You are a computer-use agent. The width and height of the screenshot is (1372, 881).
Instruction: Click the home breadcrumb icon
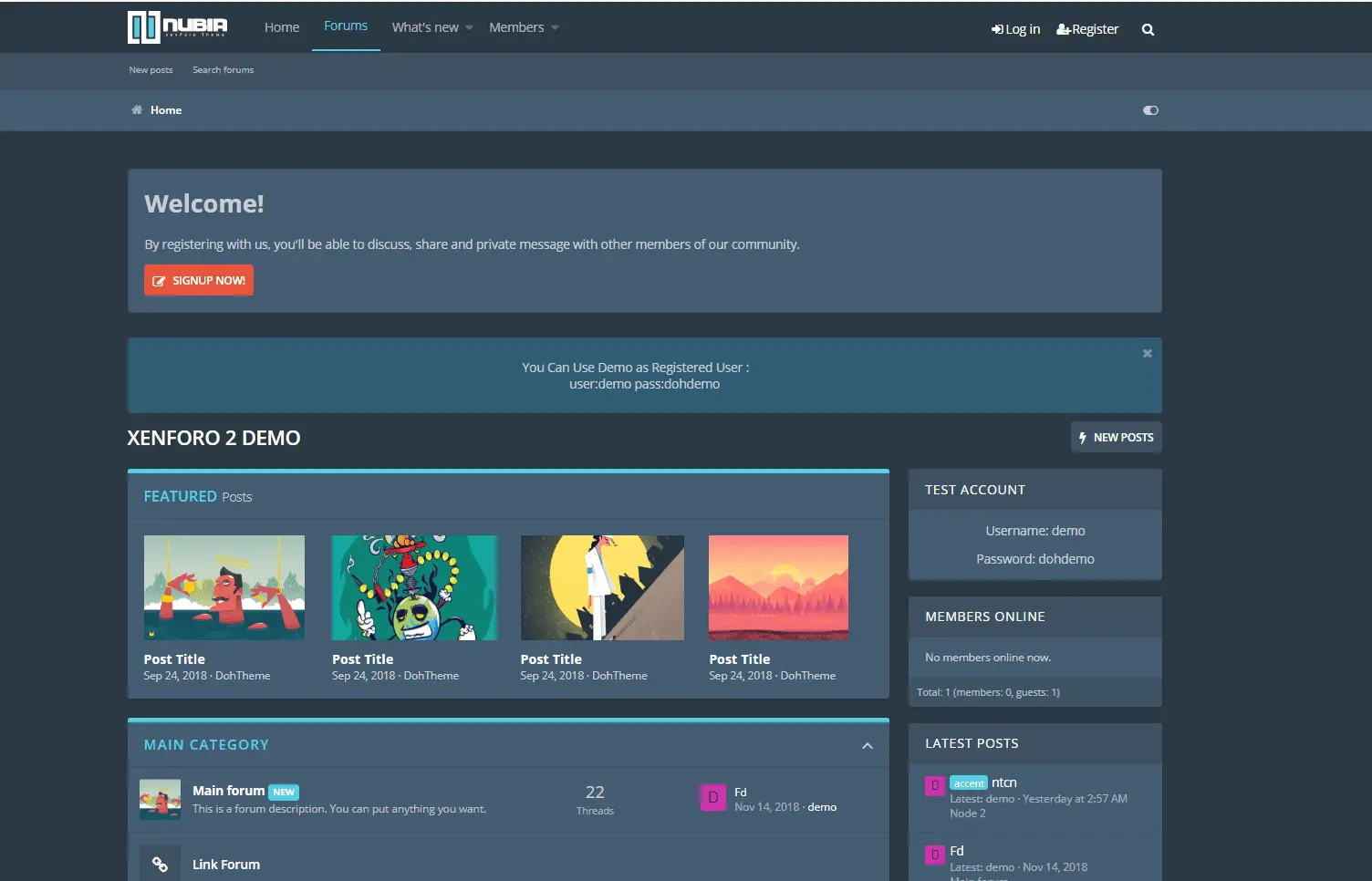tap(137, 110)
